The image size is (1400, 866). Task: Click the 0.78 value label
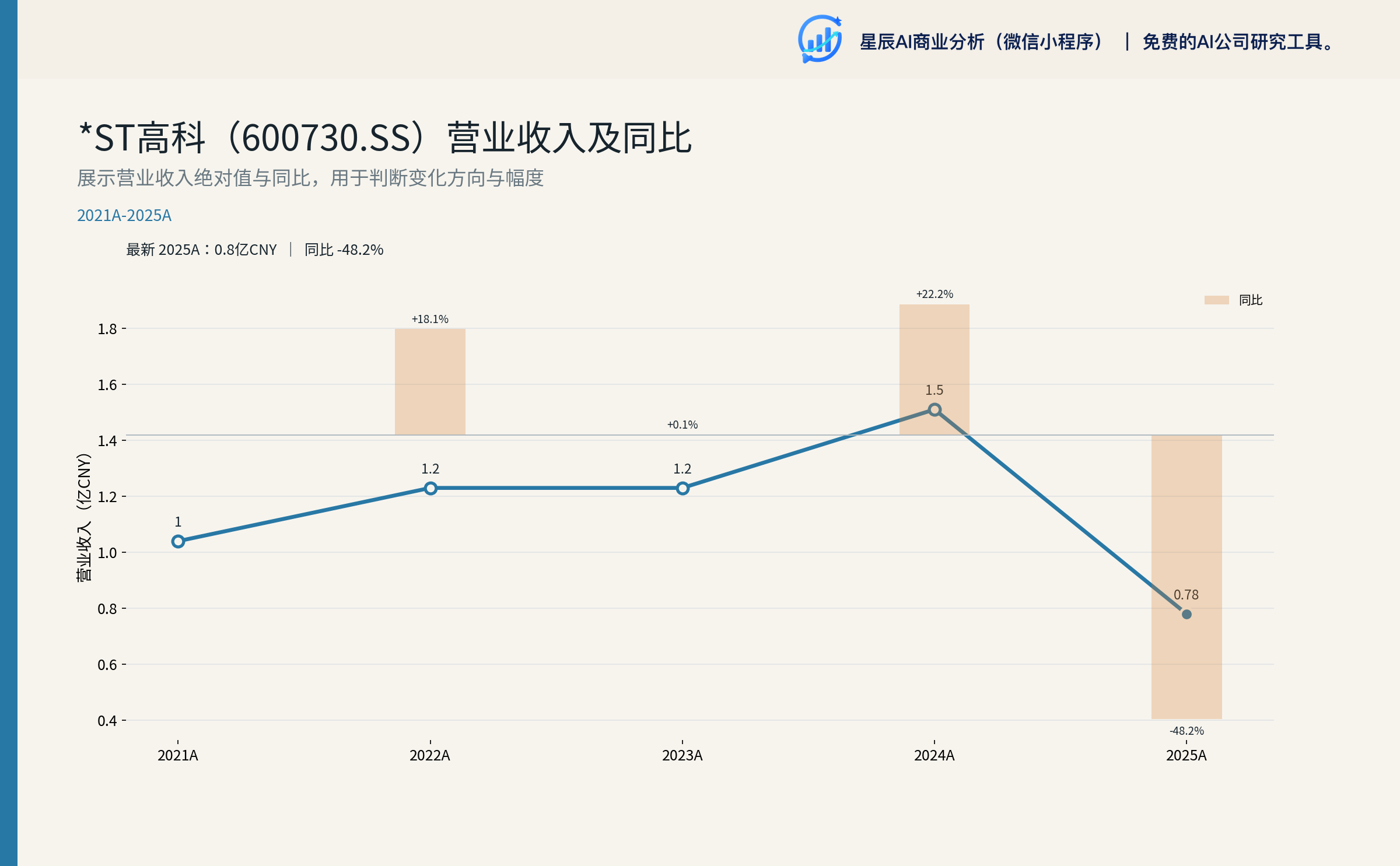[1186, 595]
